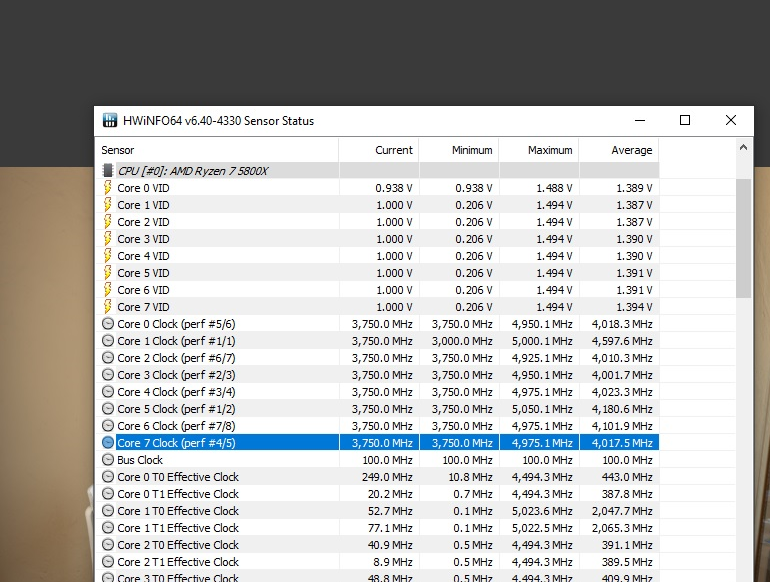Screen dimensions: 770x582
Task: Select Core 2 Clock (perf #6/7) row
Action: (x=377, y=358)
